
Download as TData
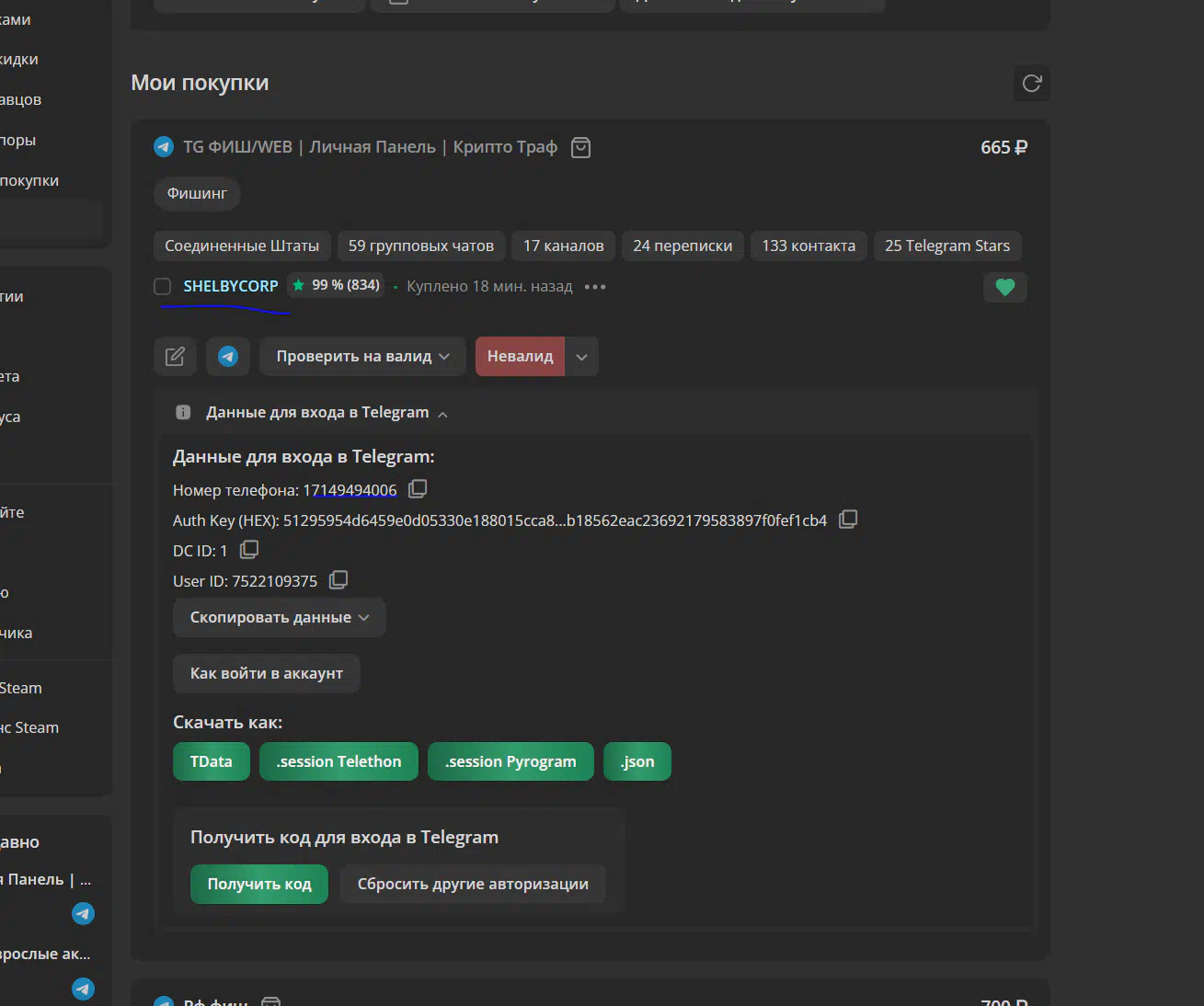(x=212, y=761)
